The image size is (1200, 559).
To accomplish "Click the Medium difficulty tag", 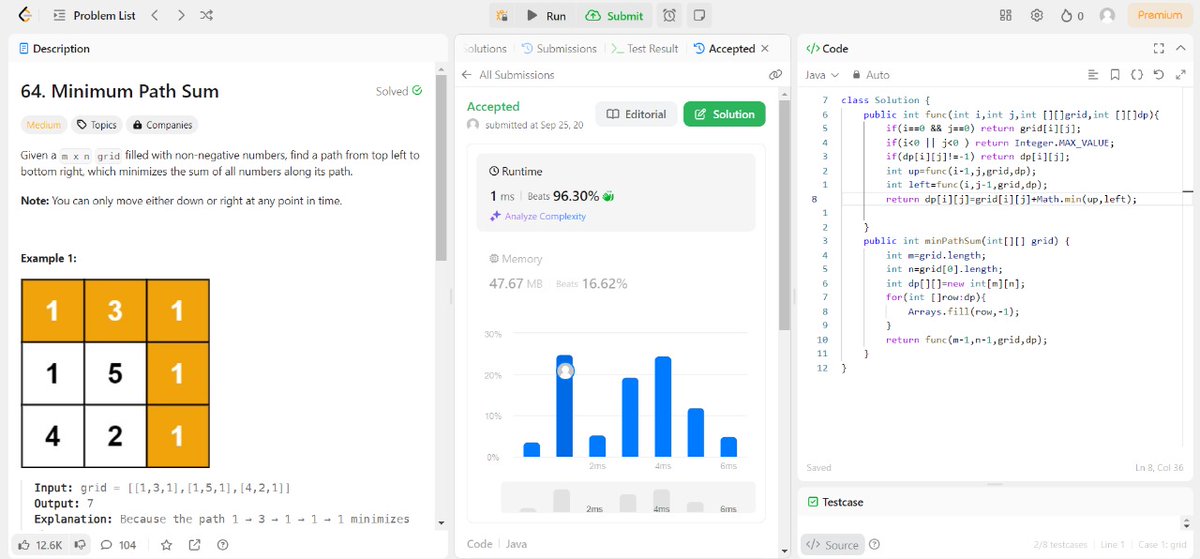I will (44, 125).
